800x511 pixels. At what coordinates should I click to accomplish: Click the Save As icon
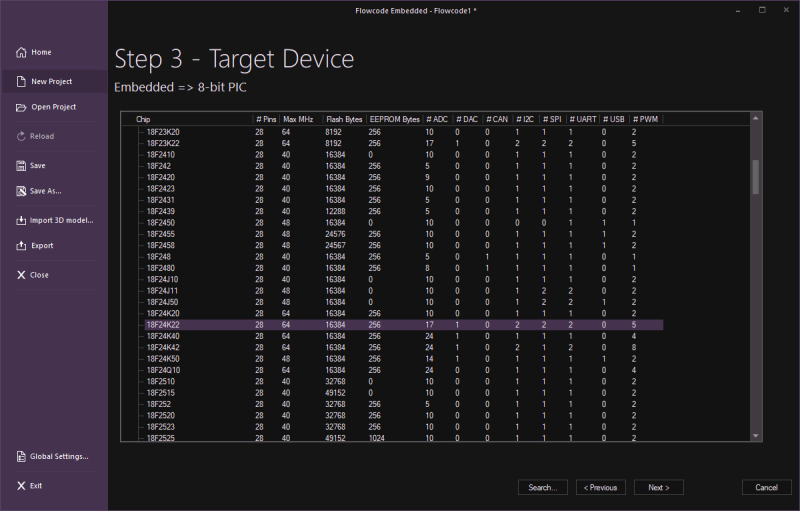21,190
